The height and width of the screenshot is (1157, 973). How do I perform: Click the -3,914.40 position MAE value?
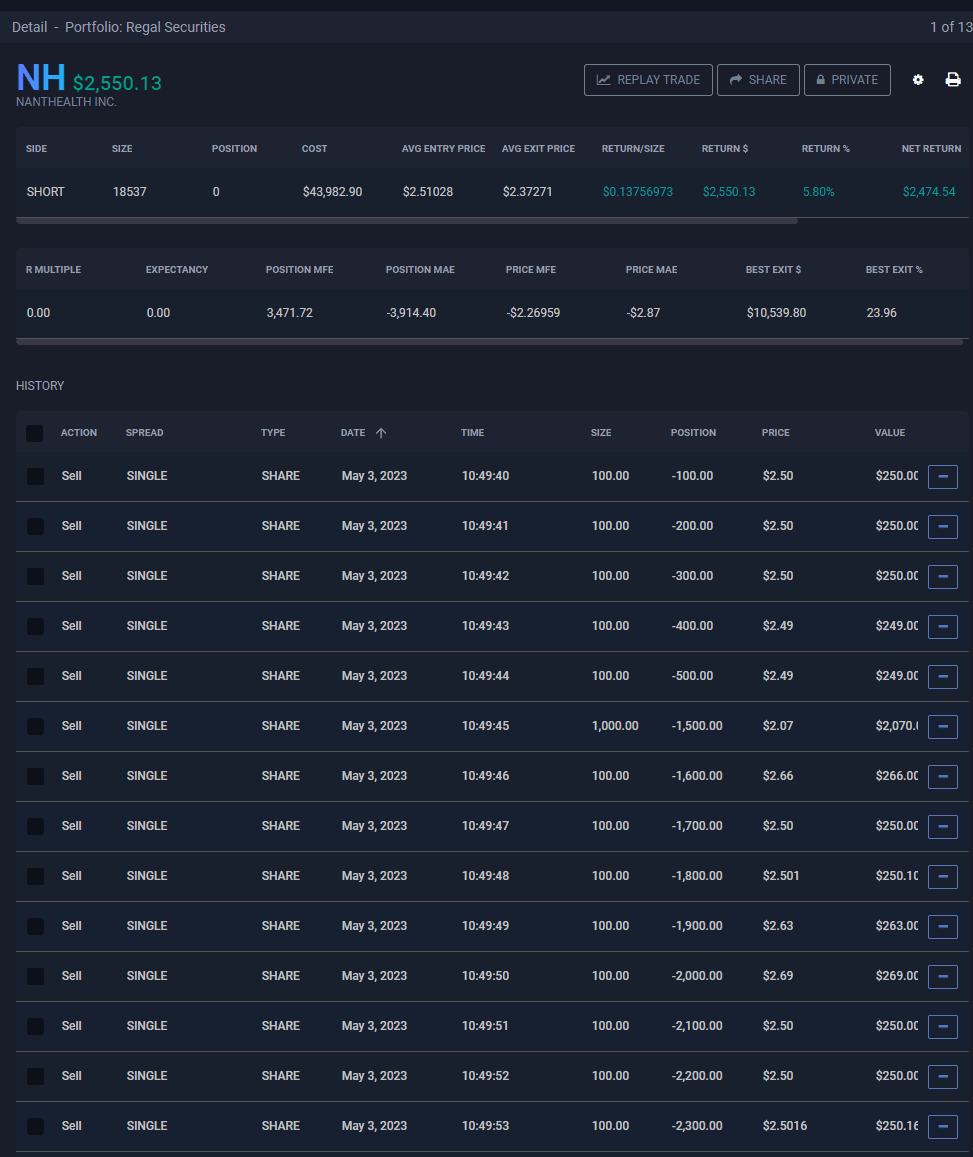[x=411, y=313]
